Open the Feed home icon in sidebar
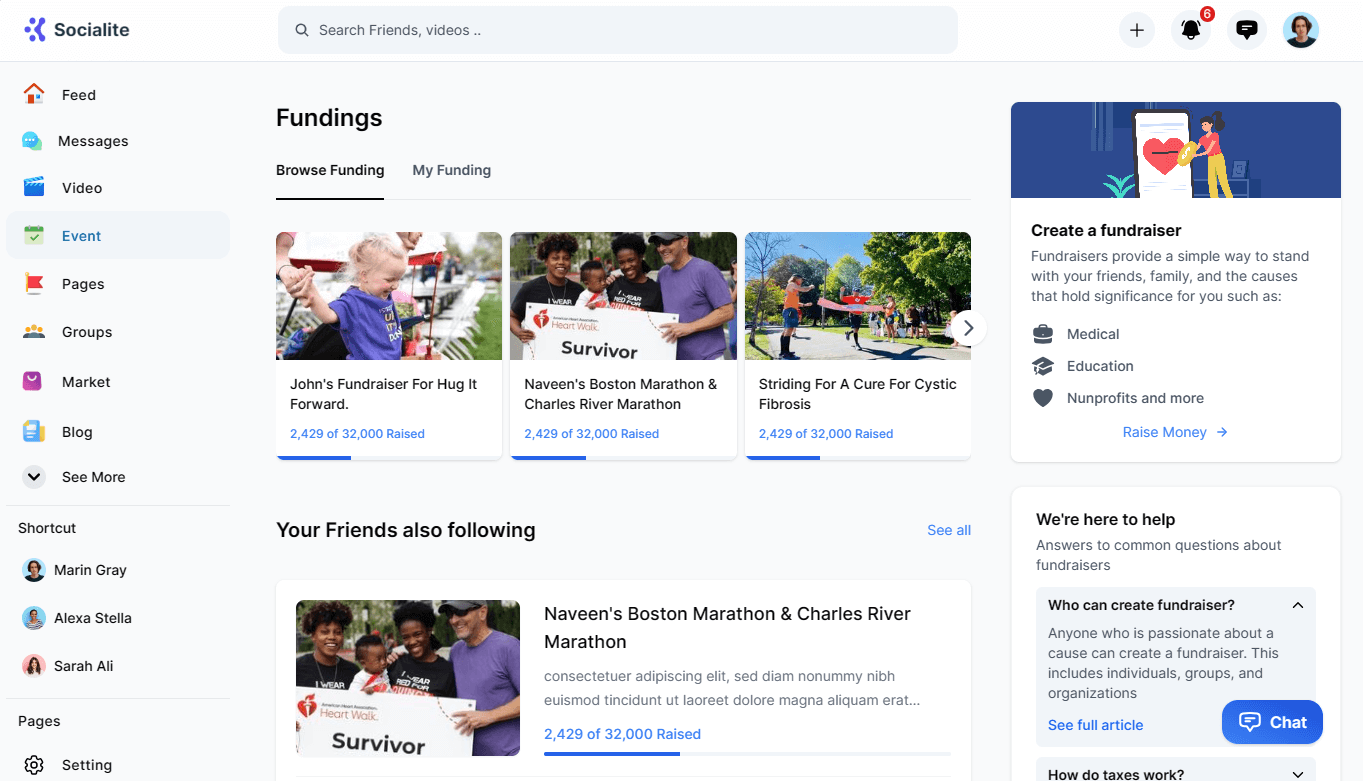 point(34,94)
